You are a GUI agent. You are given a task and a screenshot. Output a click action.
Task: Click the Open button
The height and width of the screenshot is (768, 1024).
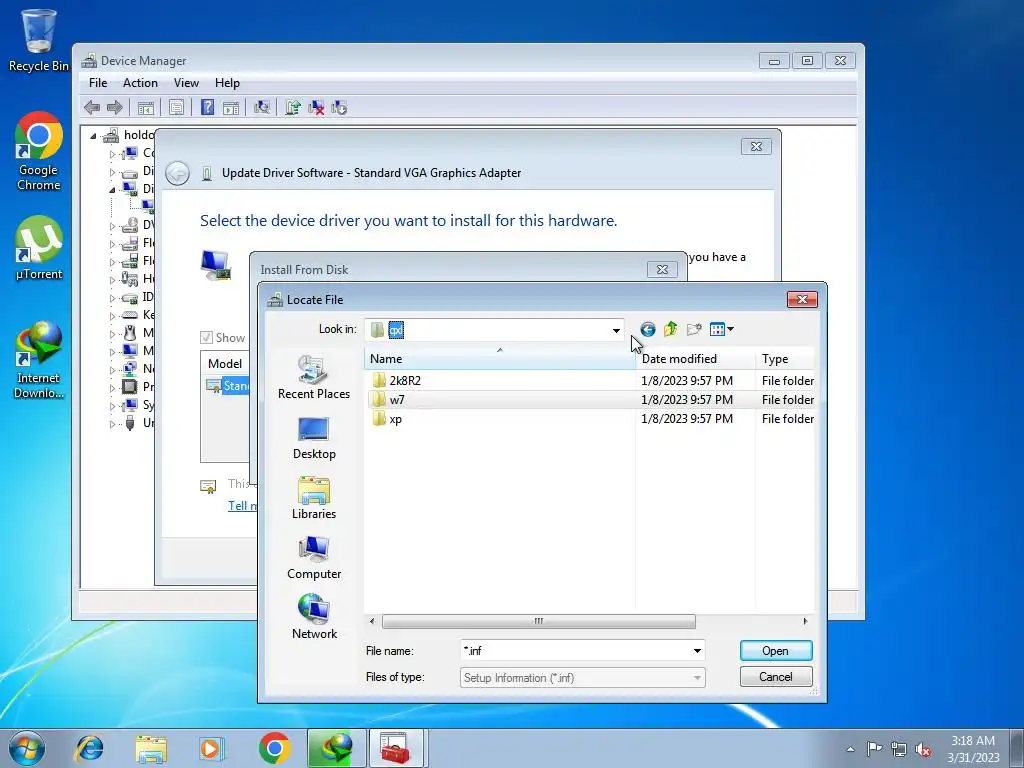click(776, 650)
